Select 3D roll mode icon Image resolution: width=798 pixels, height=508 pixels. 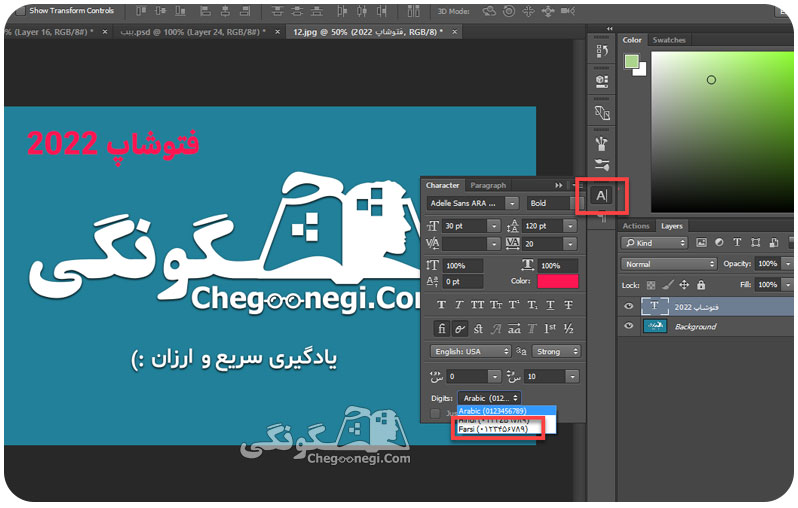508,11
